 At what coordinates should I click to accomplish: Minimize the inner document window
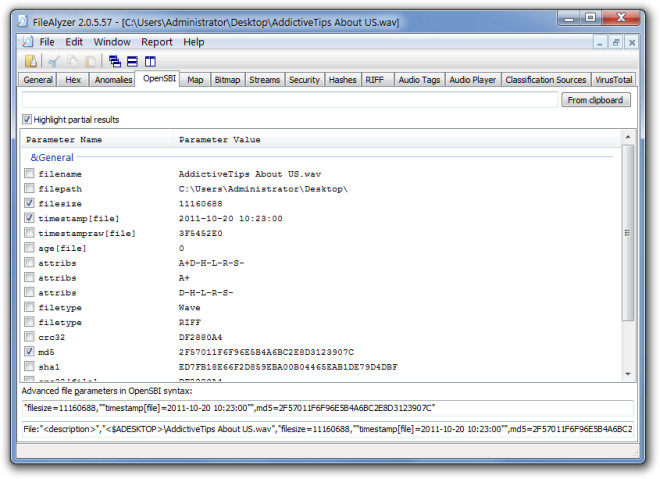pos(600,42)
